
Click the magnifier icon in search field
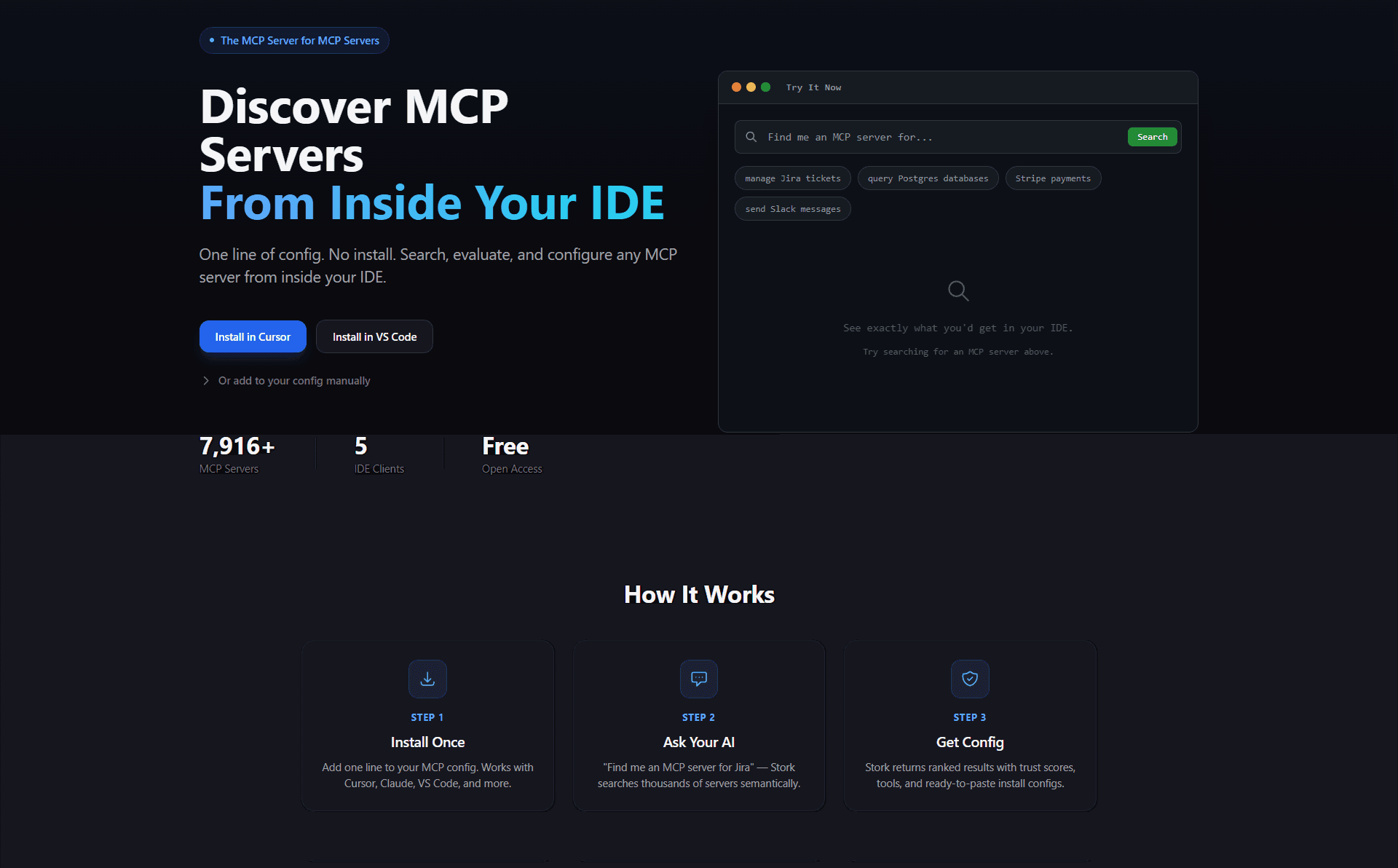point(751,137)
